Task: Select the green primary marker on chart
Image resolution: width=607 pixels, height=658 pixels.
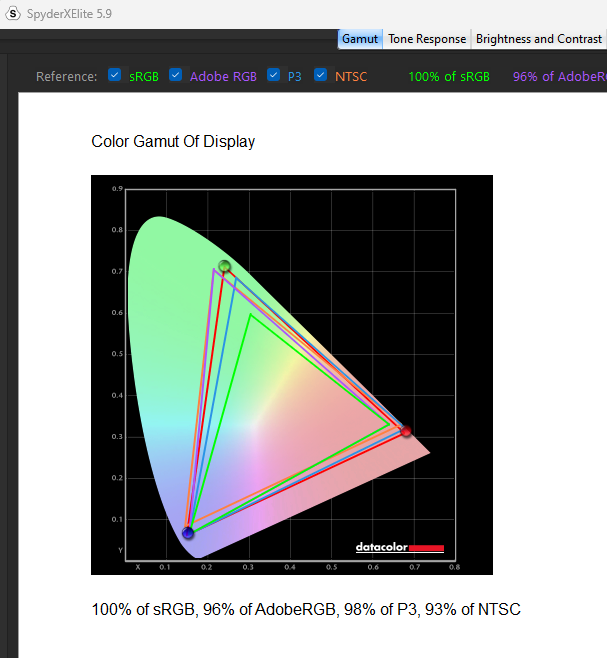Action: point(225,267)
